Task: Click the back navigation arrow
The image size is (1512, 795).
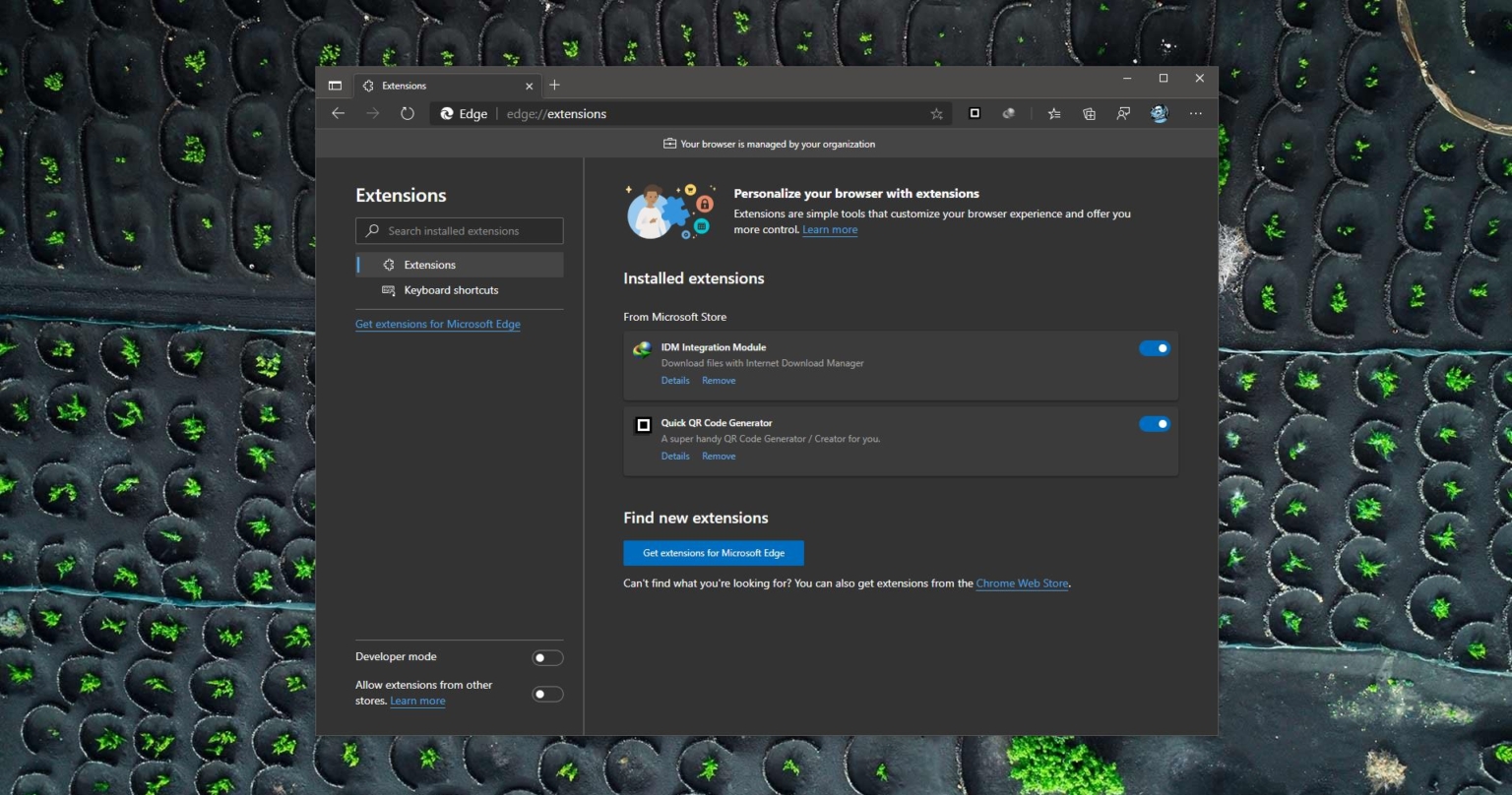Action: [x=339, y=113]
